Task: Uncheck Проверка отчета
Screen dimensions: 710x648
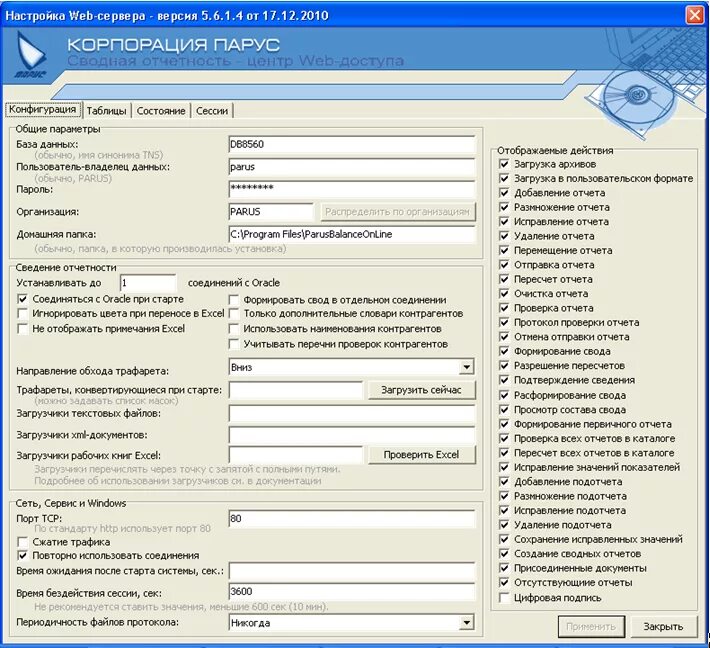Action: 504,308
